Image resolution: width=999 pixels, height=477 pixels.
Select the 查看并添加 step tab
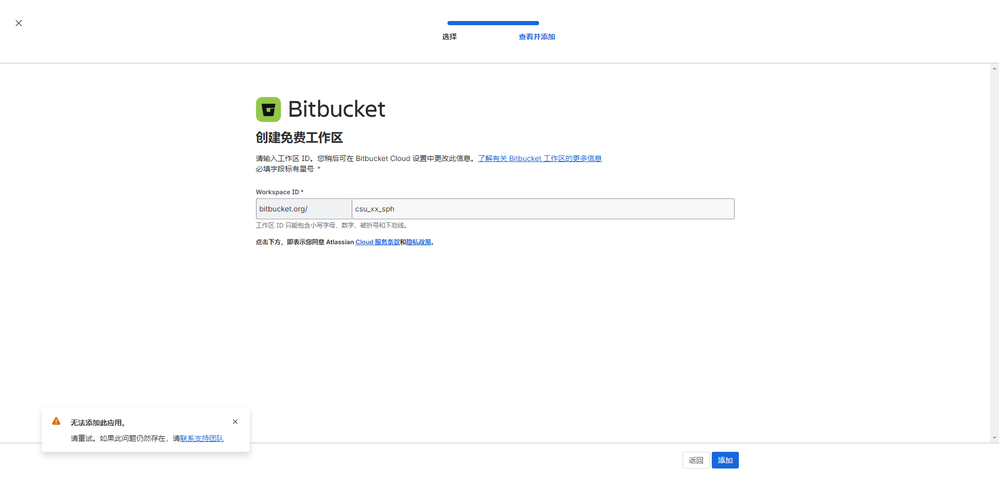click(x=536, y=37)
